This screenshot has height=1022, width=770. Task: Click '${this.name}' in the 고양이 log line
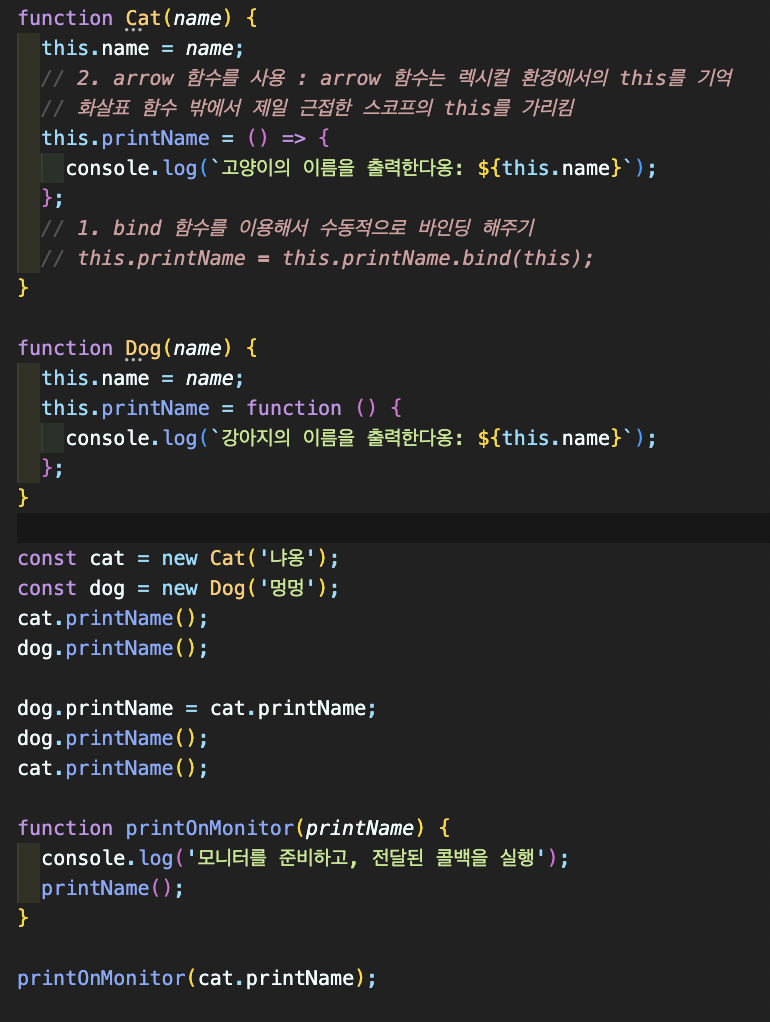550,168
